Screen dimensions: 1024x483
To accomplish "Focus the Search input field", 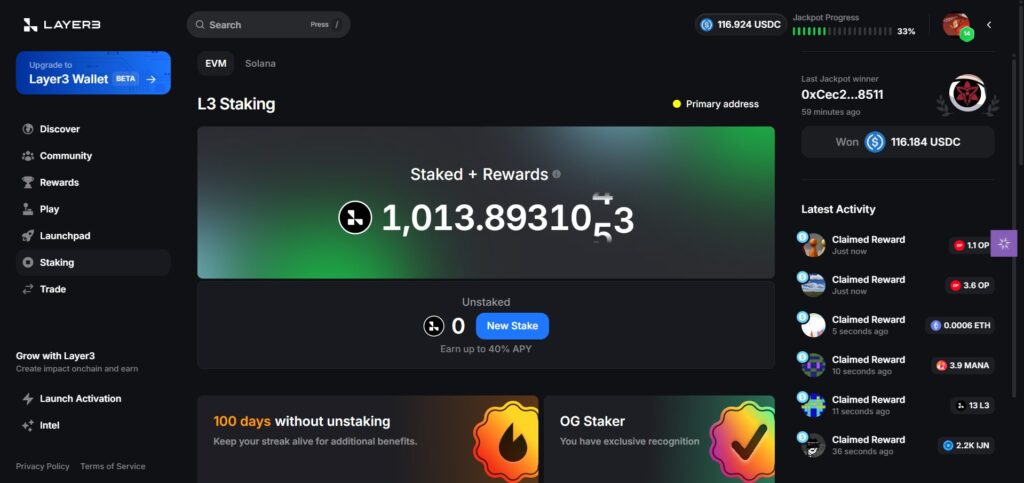I will (268, 25).
